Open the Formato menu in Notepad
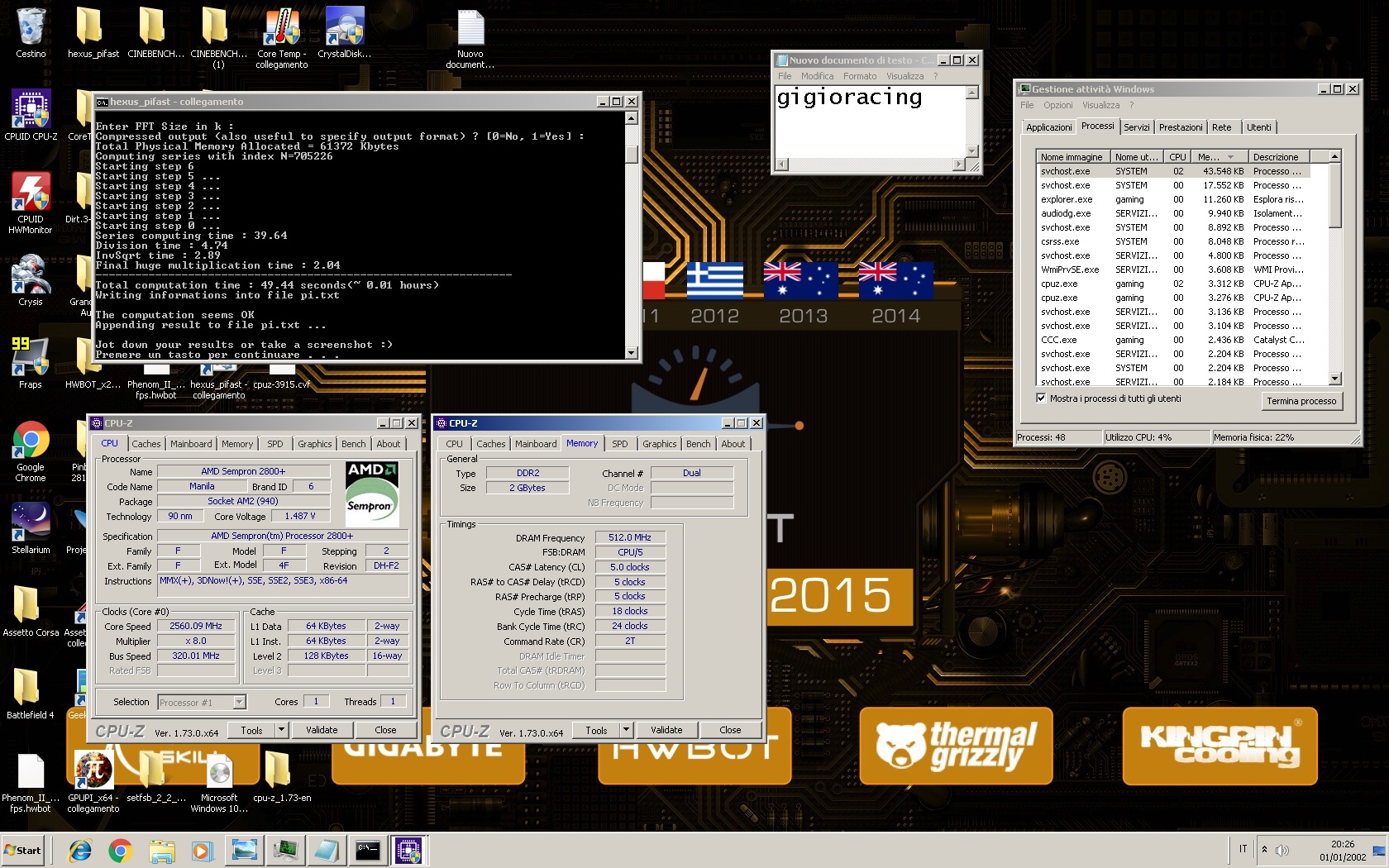The height and width of the screenshot is (868, 1389). [860, 76]
